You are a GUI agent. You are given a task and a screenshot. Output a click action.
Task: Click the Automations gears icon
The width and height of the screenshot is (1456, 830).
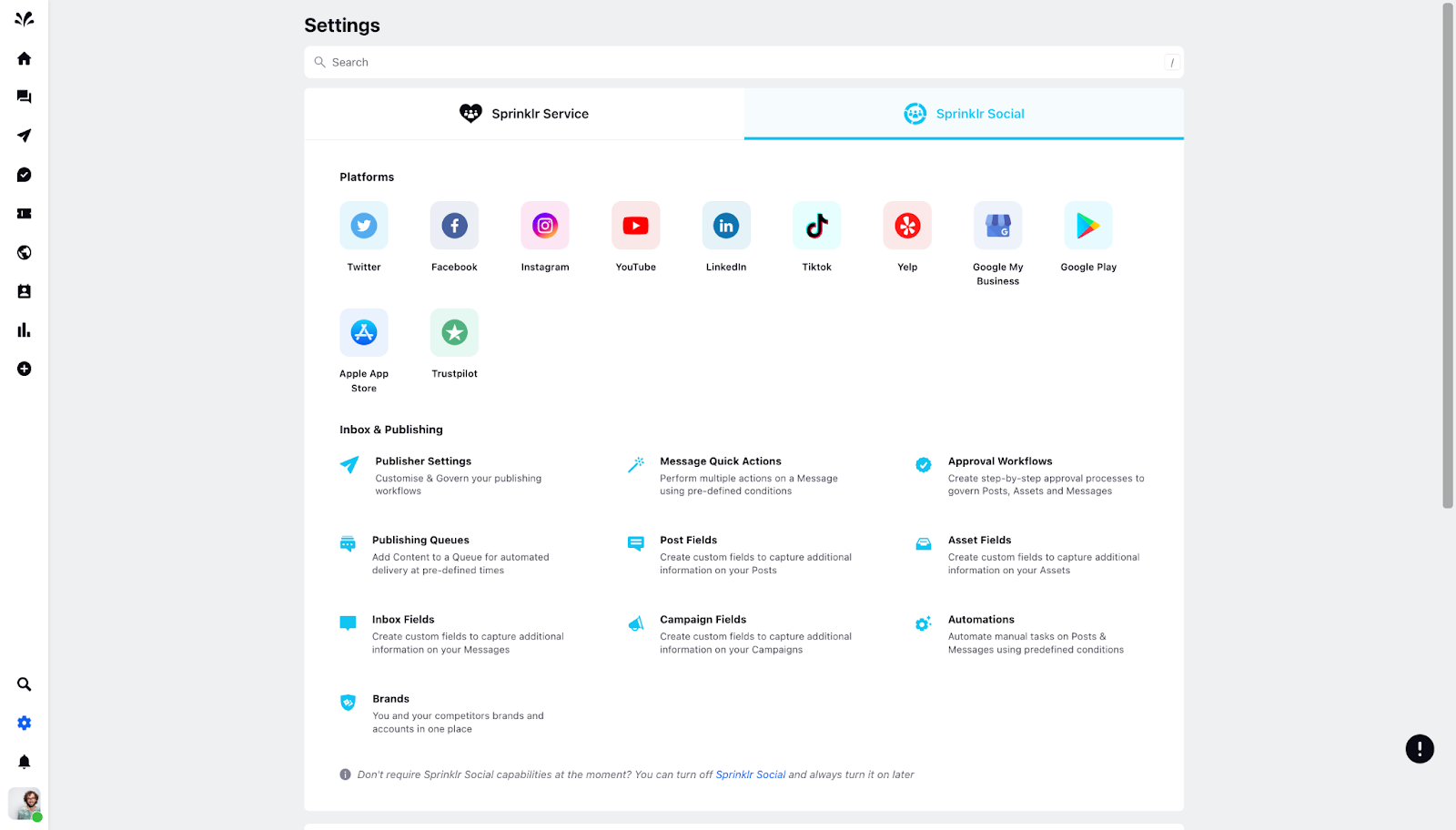[x=924, y=623]
